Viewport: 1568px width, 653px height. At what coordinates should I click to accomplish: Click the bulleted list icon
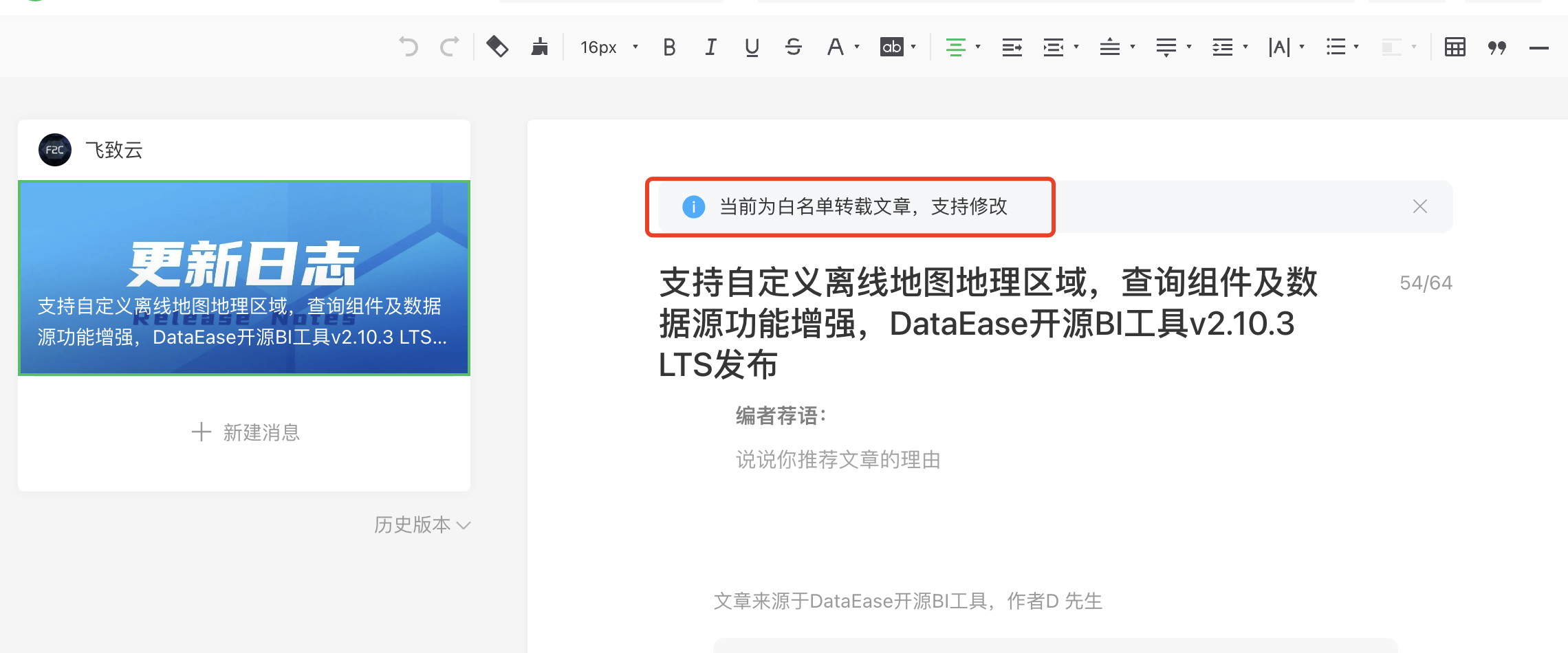[1336, 47]
